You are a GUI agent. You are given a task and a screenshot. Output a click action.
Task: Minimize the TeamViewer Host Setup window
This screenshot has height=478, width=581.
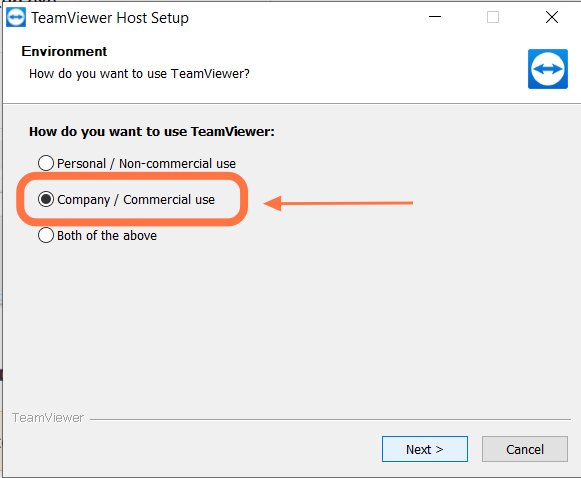[x=435, y=17]
